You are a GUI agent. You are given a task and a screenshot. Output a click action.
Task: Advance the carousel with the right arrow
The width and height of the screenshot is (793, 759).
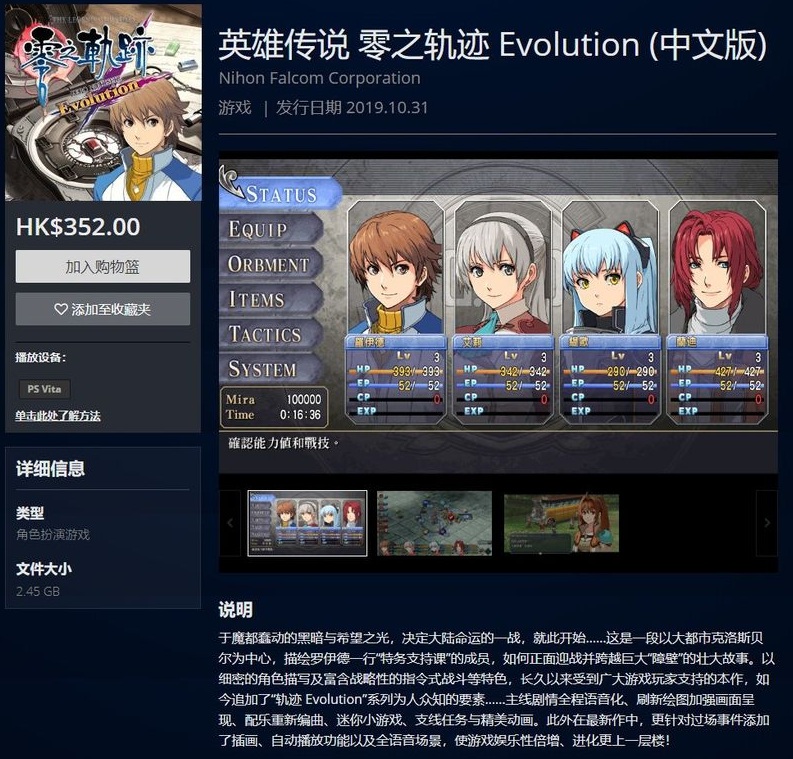tap(767, 523)
